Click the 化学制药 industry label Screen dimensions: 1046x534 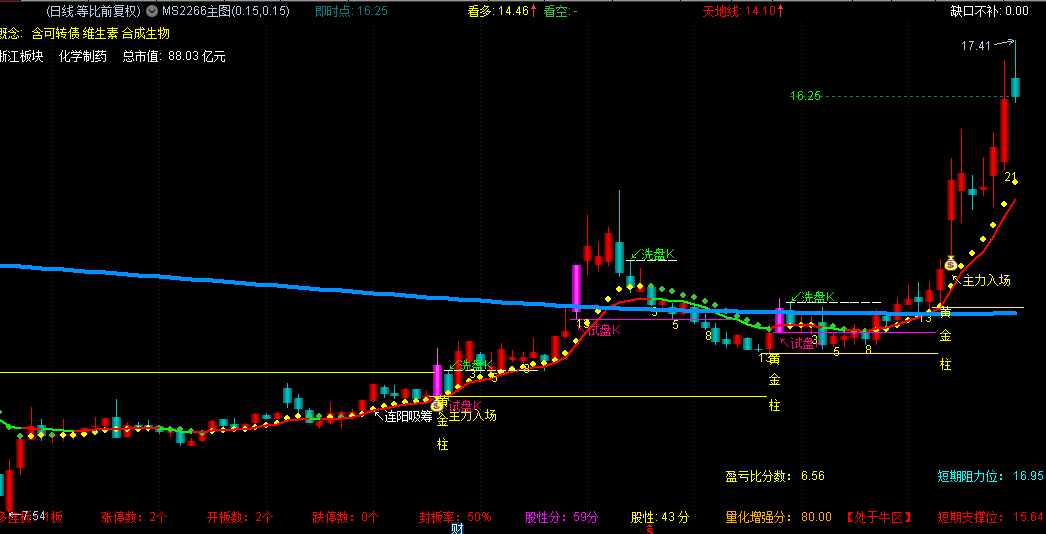pos(82,57)
